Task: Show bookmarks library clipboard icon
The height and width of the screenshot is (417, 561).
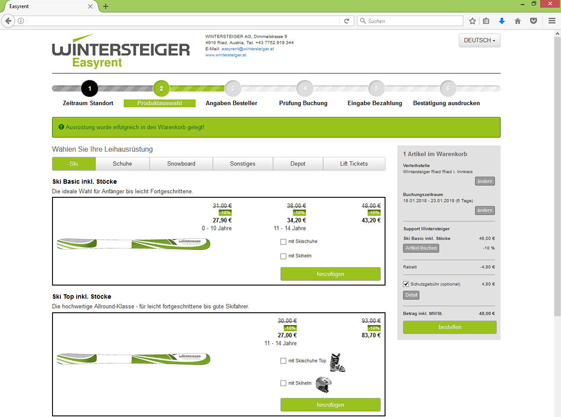Action: [x=486, y=21]
